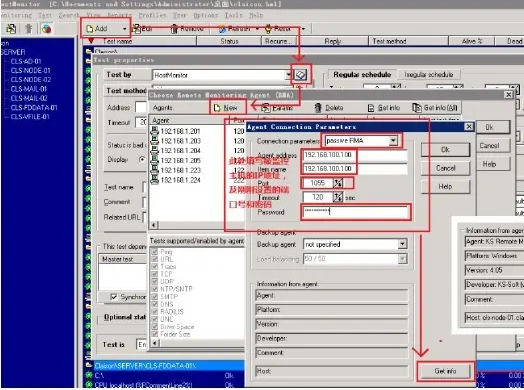Screen dimensions: 524x390
Task: Select agent icon for 192.168.1.223
Action: pyautogui.click(x=155, y=170)
